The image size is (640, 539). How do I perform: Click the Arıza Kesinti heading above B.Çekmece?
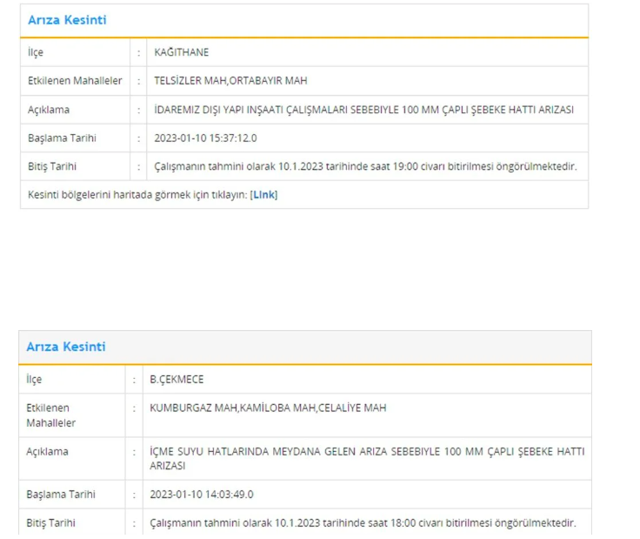point(66,347)
